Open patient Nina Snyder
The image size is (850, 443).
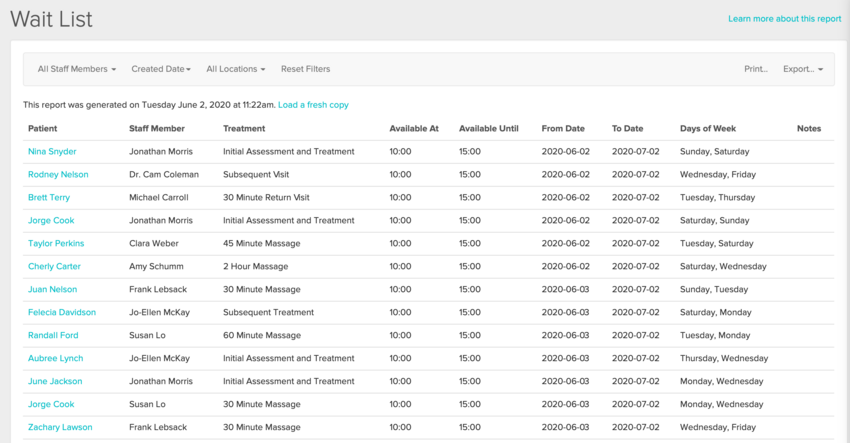52,152
